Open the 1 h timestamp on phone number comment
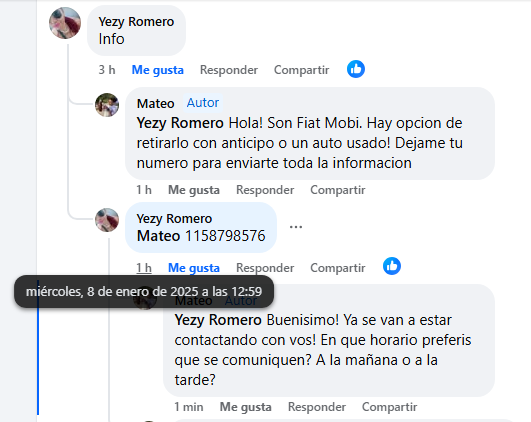This screenshot has width=531, height=422. [x=144, y=268]
